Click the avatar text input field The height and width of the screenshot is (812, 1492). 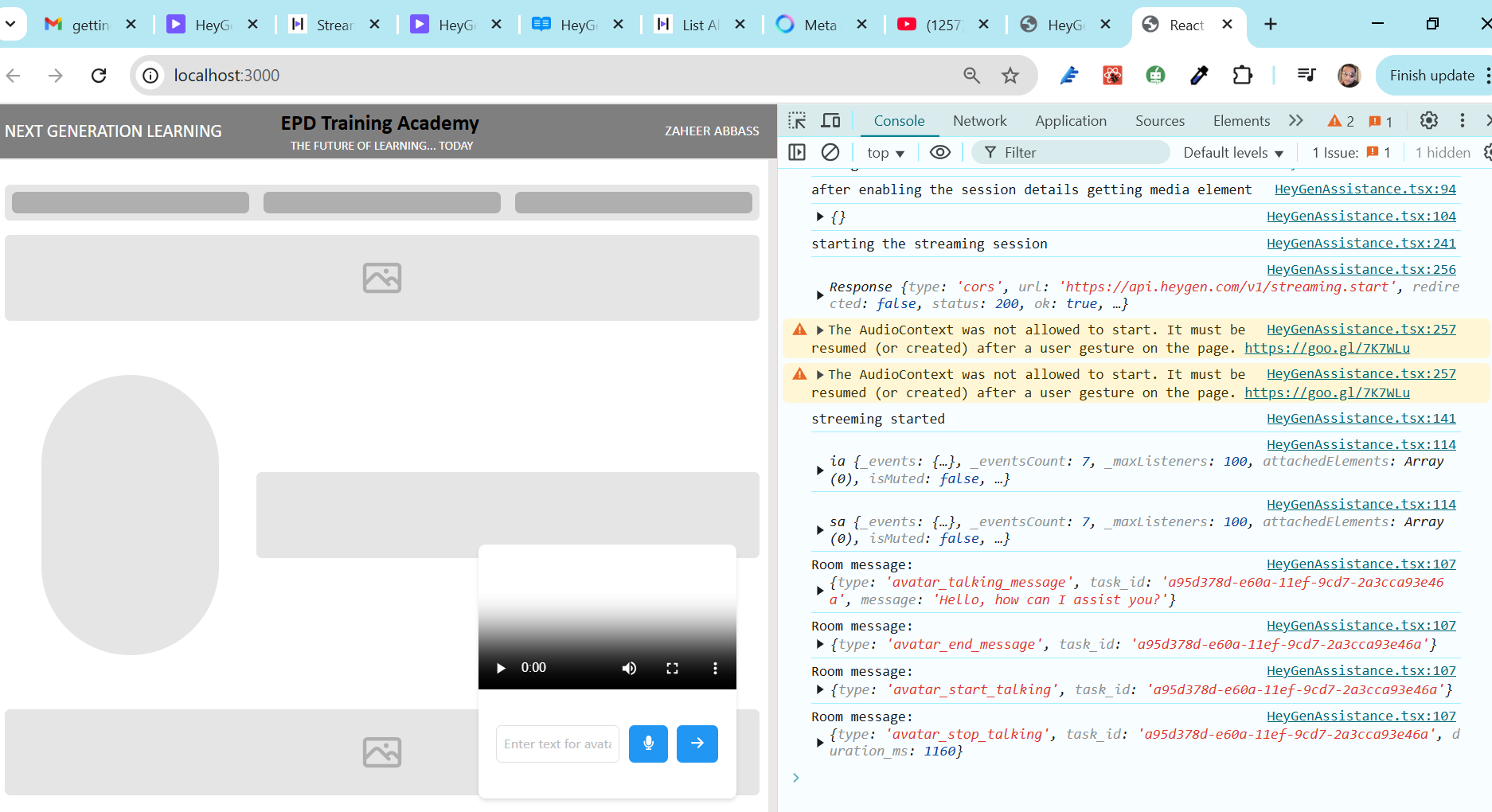557,744
